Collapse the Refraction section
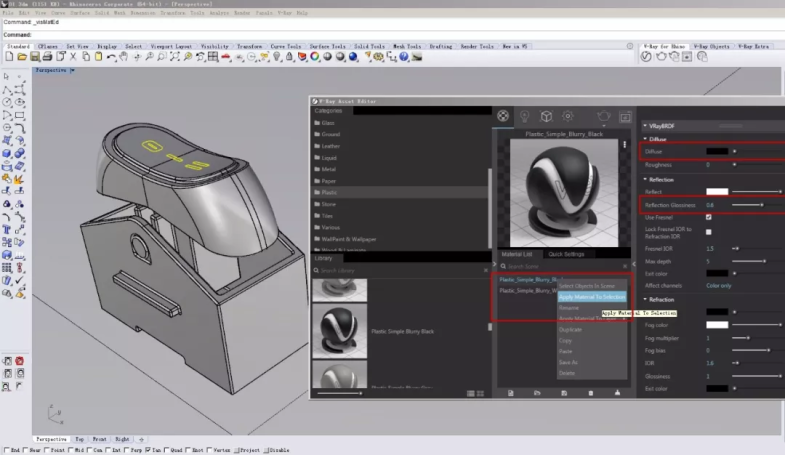Screen dimensions: 785x455 645,299
